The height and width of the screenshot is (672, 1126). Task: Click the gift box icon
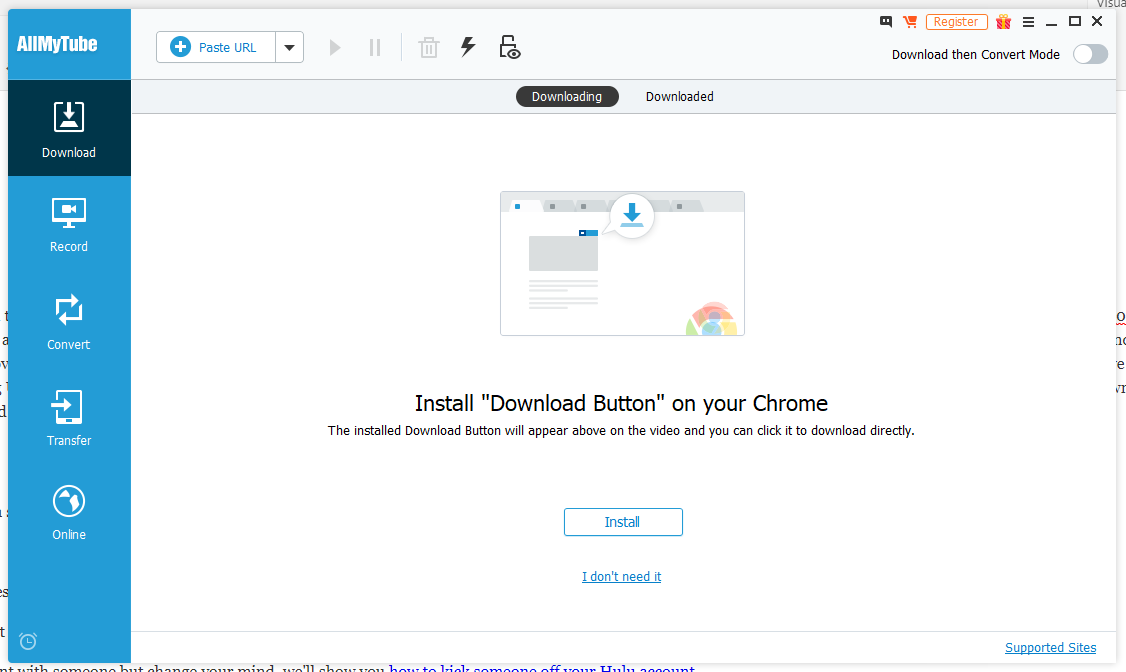click(x=1004, y=22)
